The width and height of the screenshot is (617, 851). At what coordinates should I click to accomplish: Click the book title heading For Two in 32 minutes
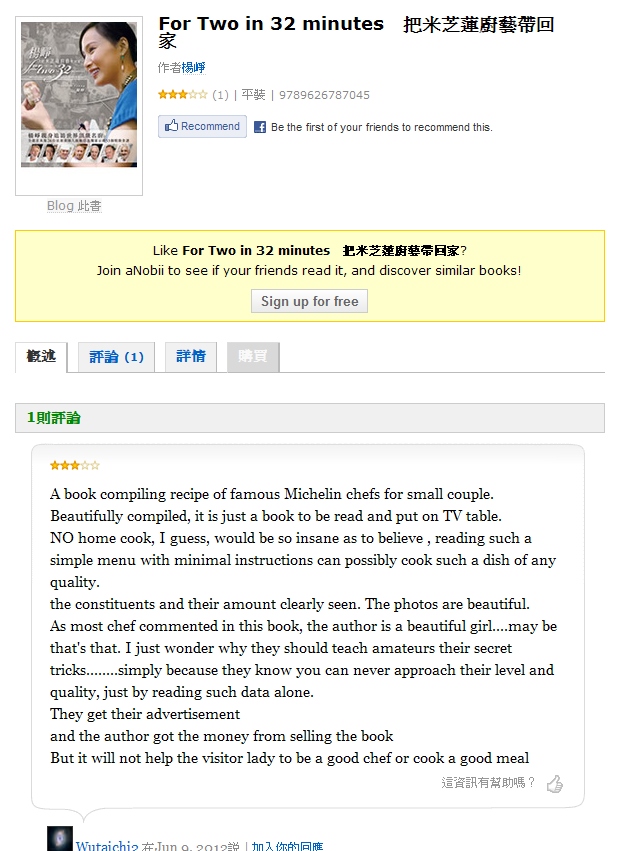click(x=270, y=24)
